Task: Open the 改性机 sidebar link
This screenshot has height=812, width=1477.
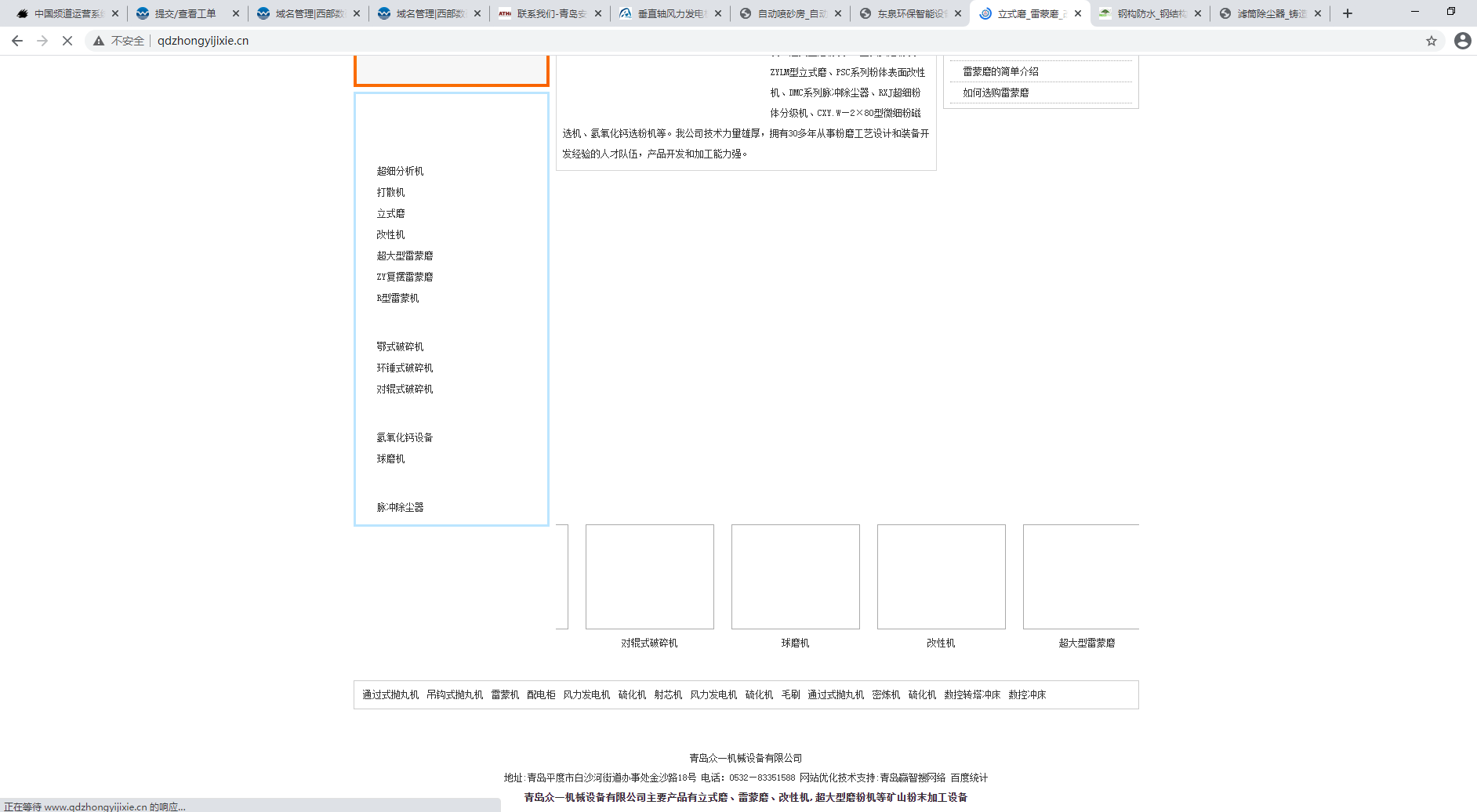Action: pyautogui.click(x=390, y=234)
